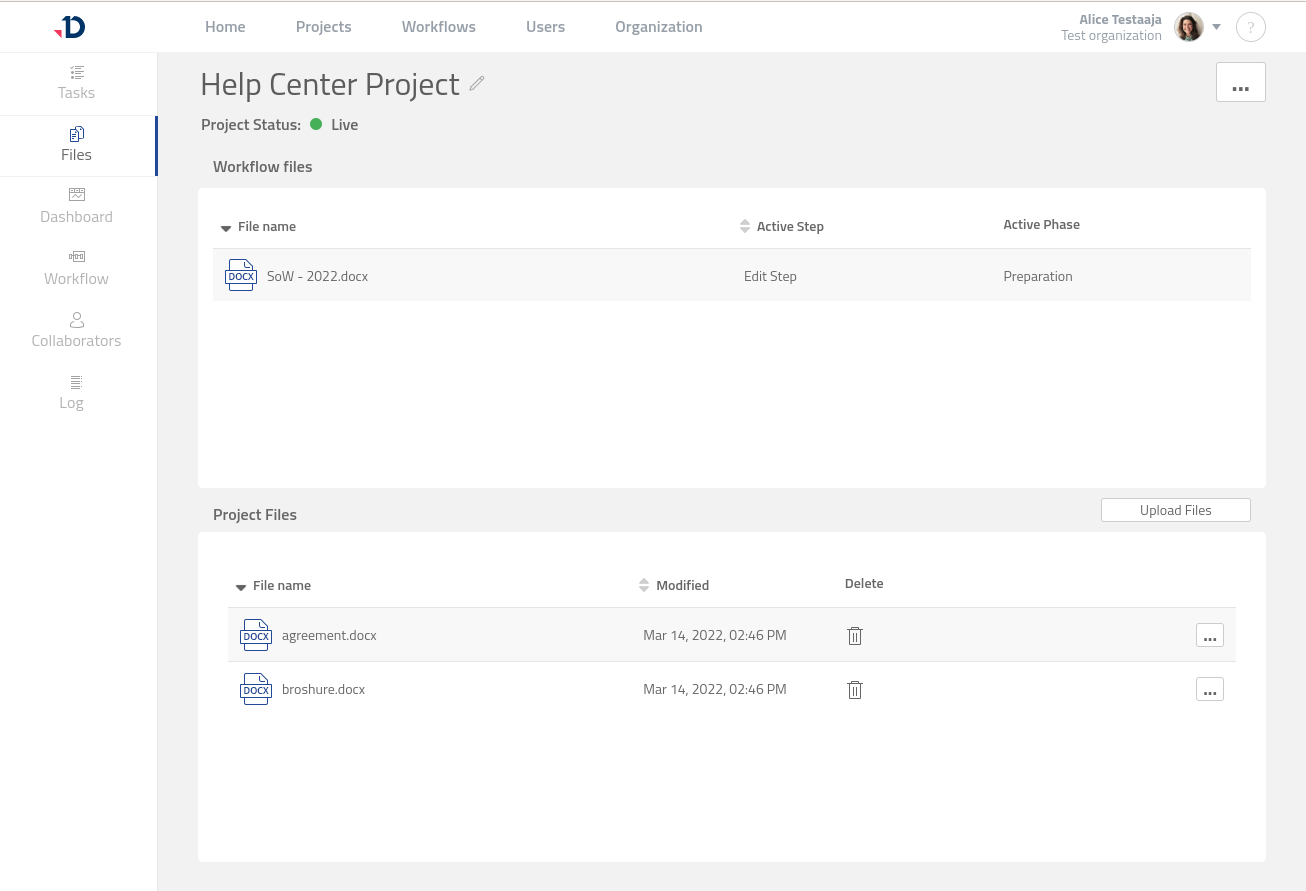
Task: Sort workflow files by File name arrow
Action: 226,228
